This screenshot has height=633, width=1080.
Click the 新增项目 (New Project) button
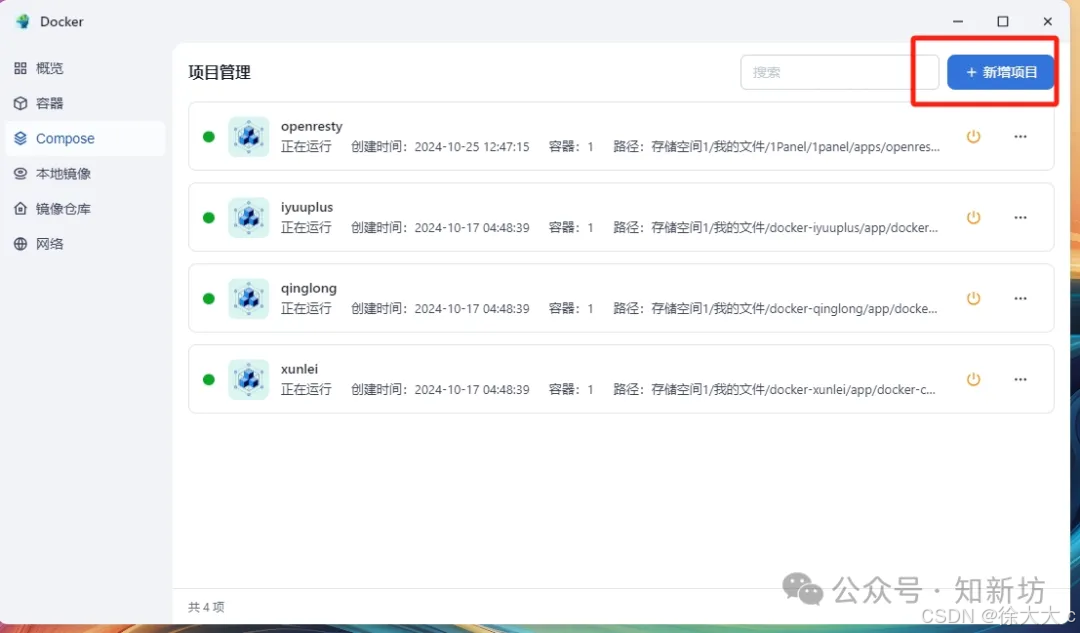click(1000, 72)
